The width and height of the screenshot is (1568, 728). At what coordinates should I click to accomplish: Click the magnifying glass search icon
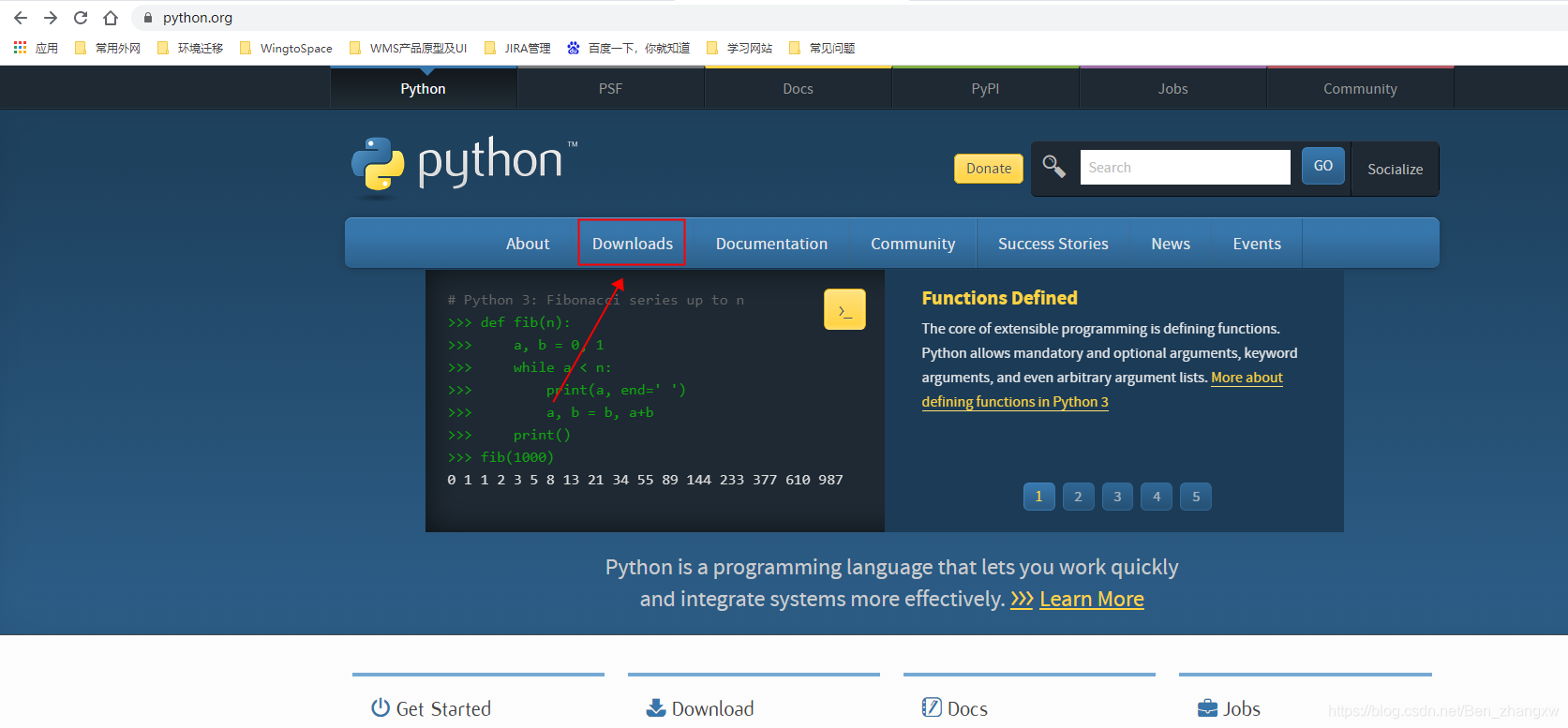point(1054,167)
